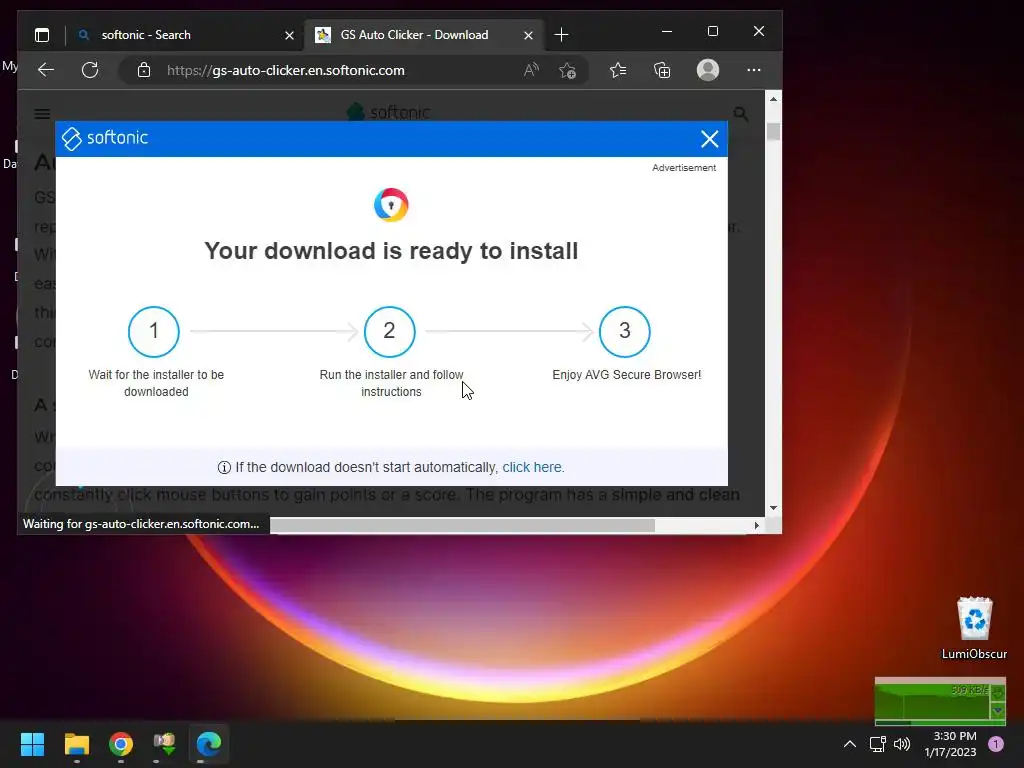Open File Explorer from taskbar

coord(76,744)
